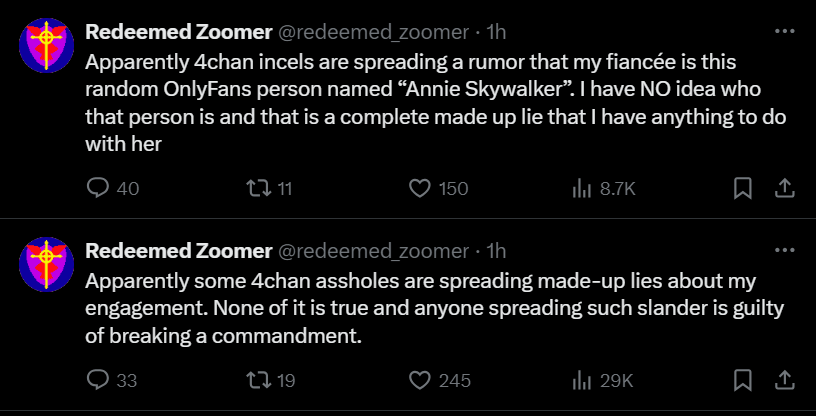Image resolution: width=816 pixels, height=416 pixels.
Task: Bookmark the tweet about the fiancée rumor
Action: pos(743,188)
